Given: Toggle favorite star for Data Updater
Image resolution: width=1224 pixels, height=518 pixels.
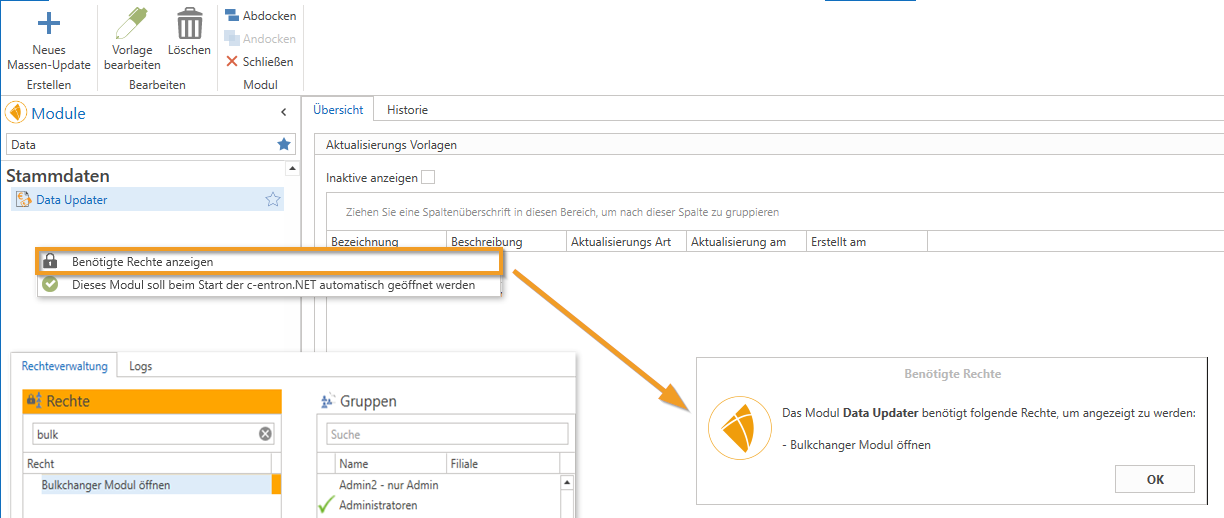Looking at the screenshot, I should pos(272,200).
